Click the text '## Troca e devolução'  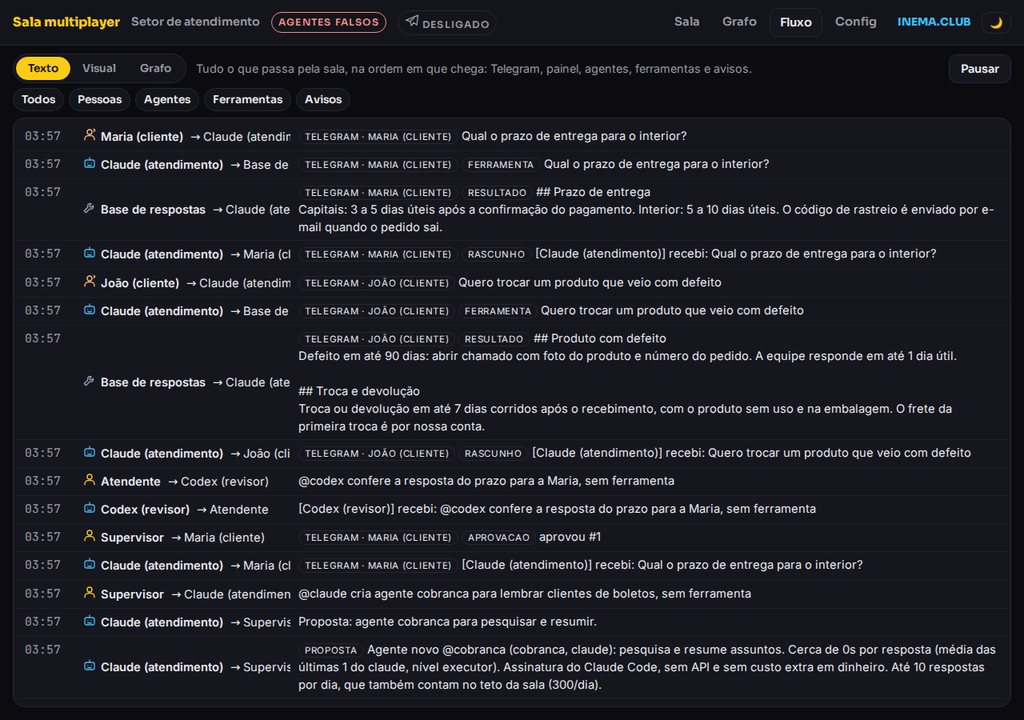point(359,391)
